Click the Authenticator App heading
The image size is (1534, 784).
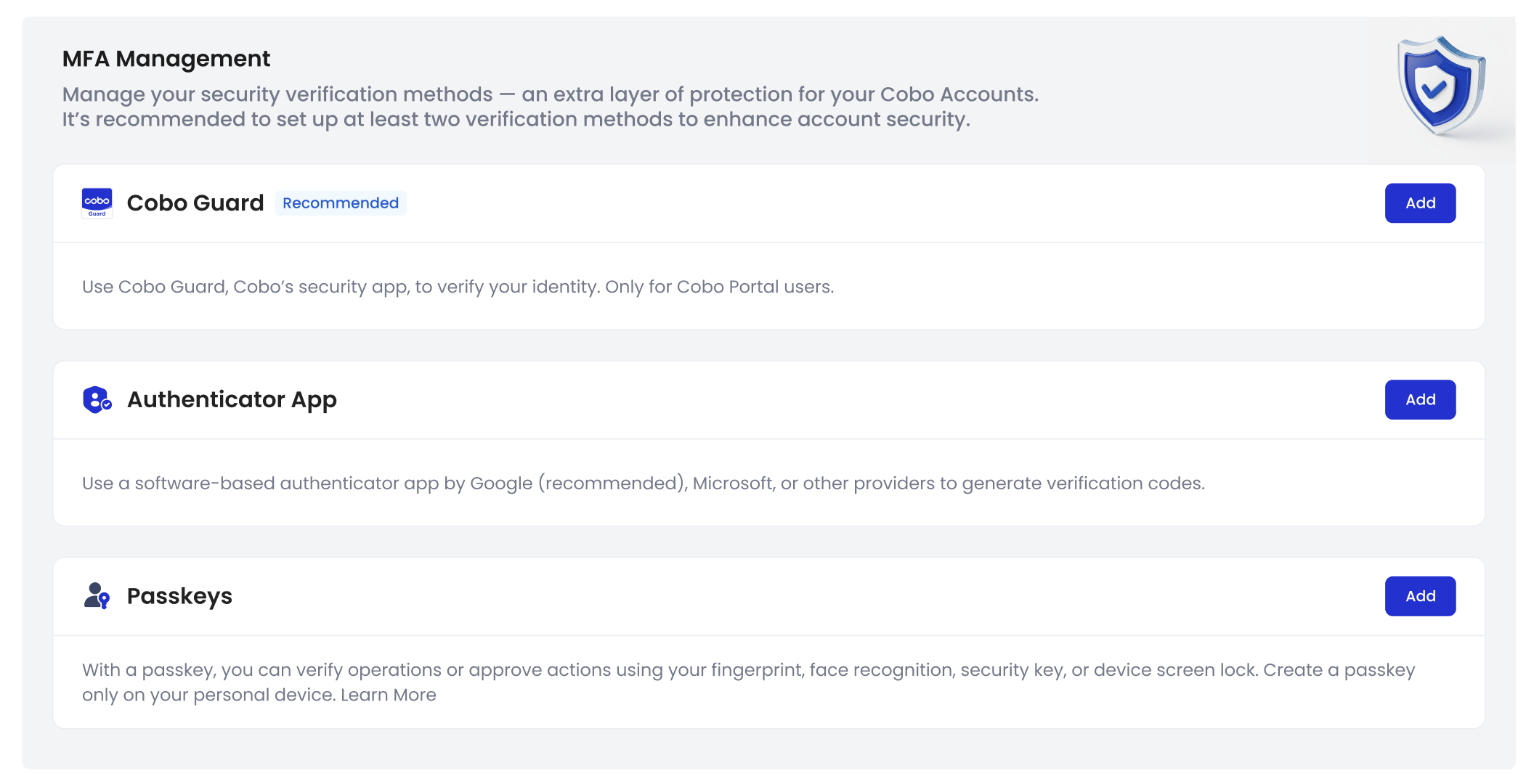[x=232, y=400]
